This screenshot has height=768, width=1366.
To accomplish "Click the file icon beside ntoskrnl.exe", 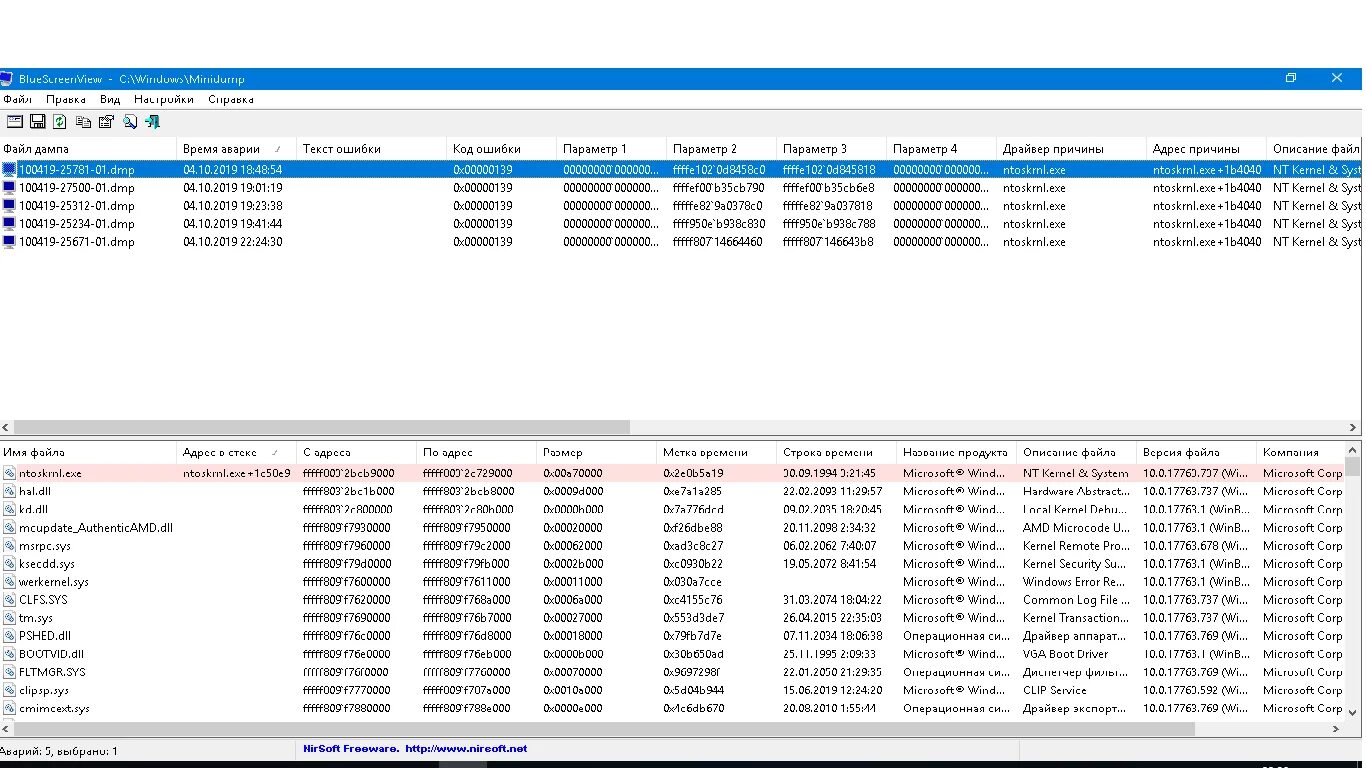I will pyautogui.click(x=10, y=473).
